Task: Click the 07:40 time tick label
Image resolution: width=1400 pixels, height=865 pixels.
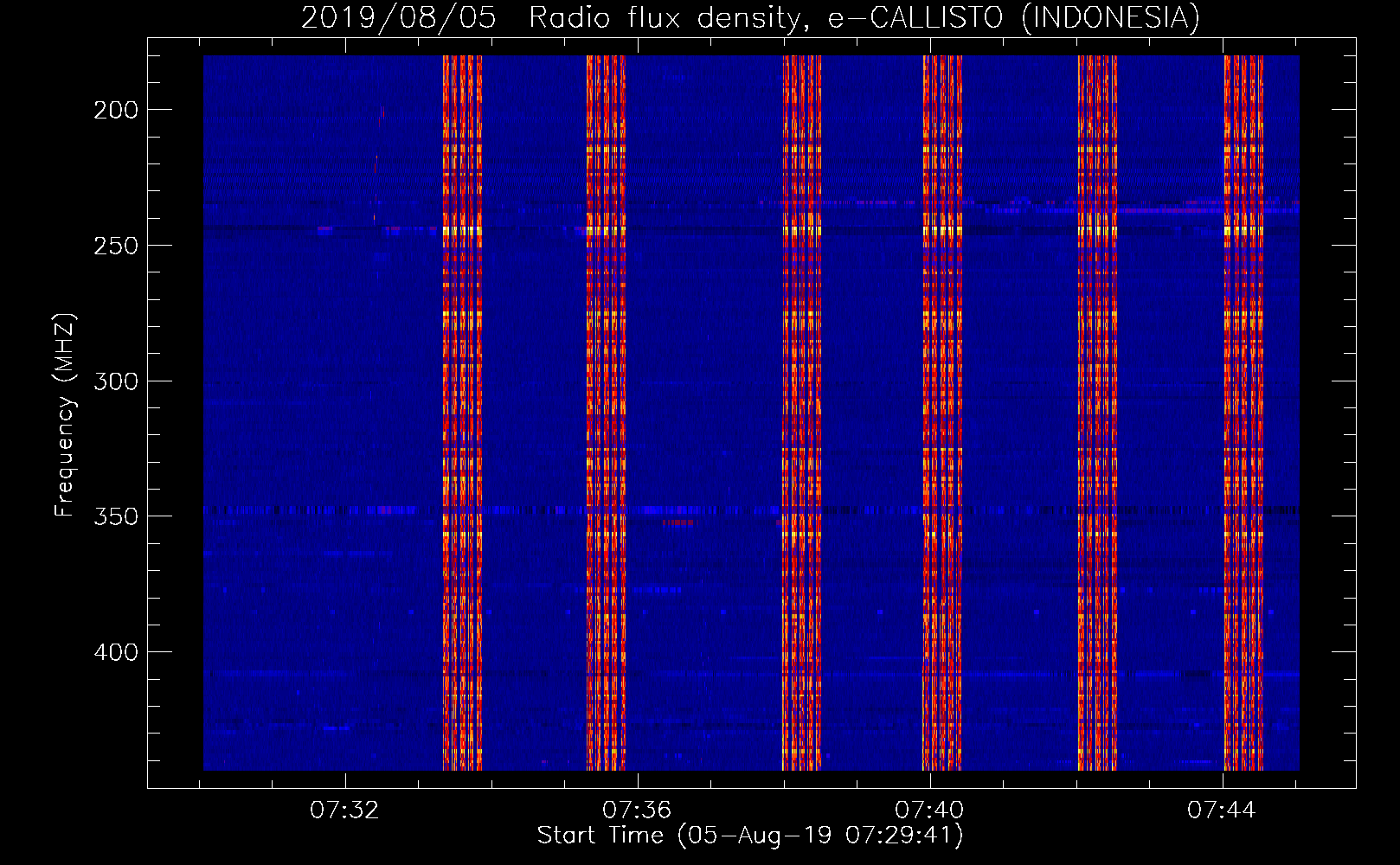Action: (929, 811)
